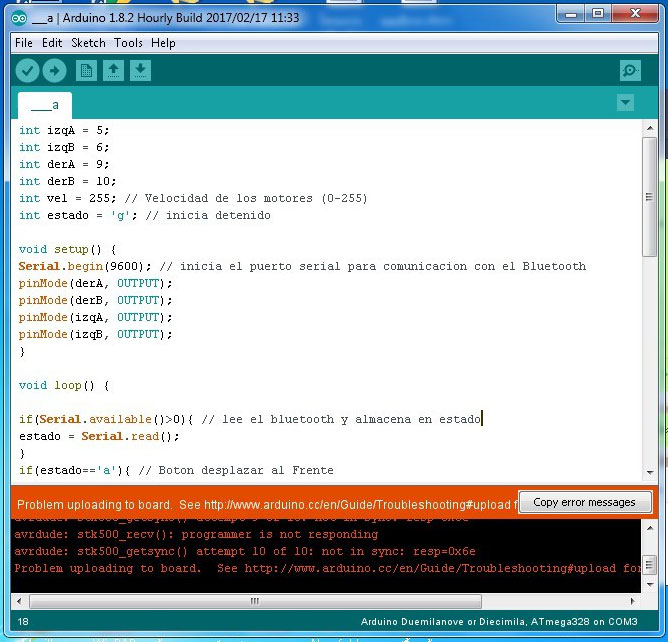Click the Copy error messages button
The width and height of the screenshot is (668, 642).
coord(584,502)
